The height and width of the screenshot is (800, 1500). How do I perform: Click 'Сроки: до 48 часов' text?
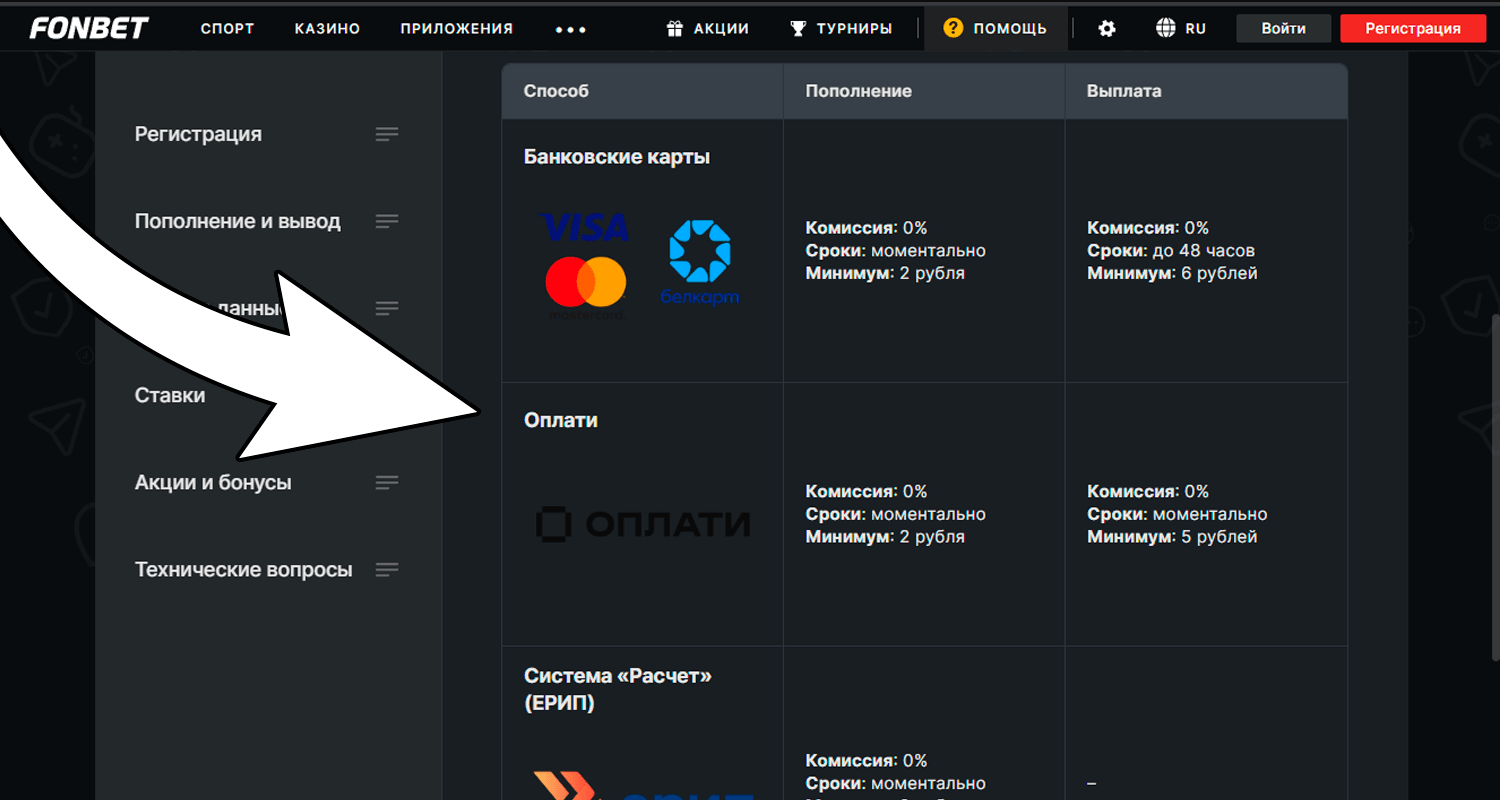pos(1171,250)
